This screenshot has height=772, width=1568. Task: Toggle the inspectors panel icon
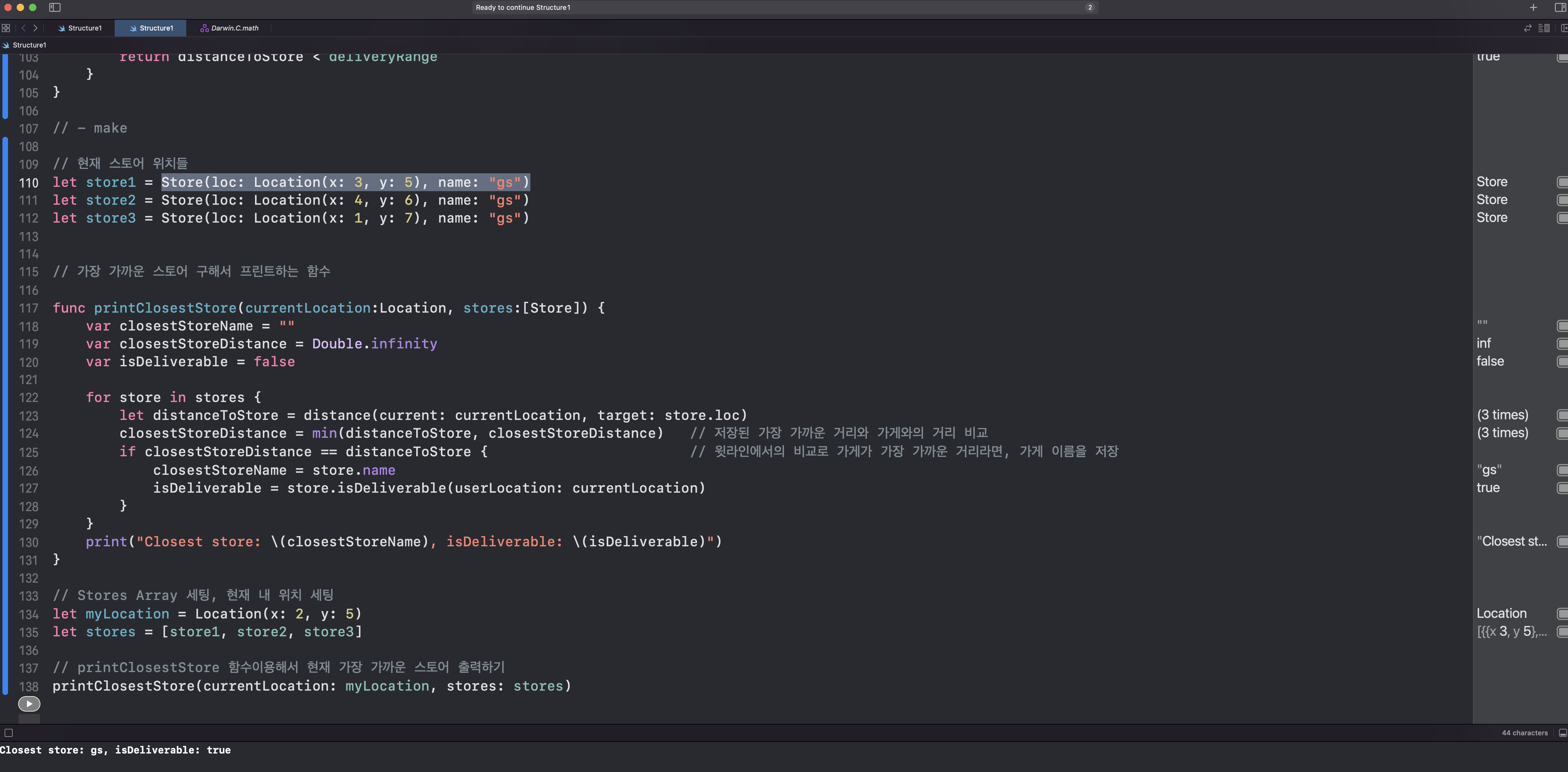1560,7
